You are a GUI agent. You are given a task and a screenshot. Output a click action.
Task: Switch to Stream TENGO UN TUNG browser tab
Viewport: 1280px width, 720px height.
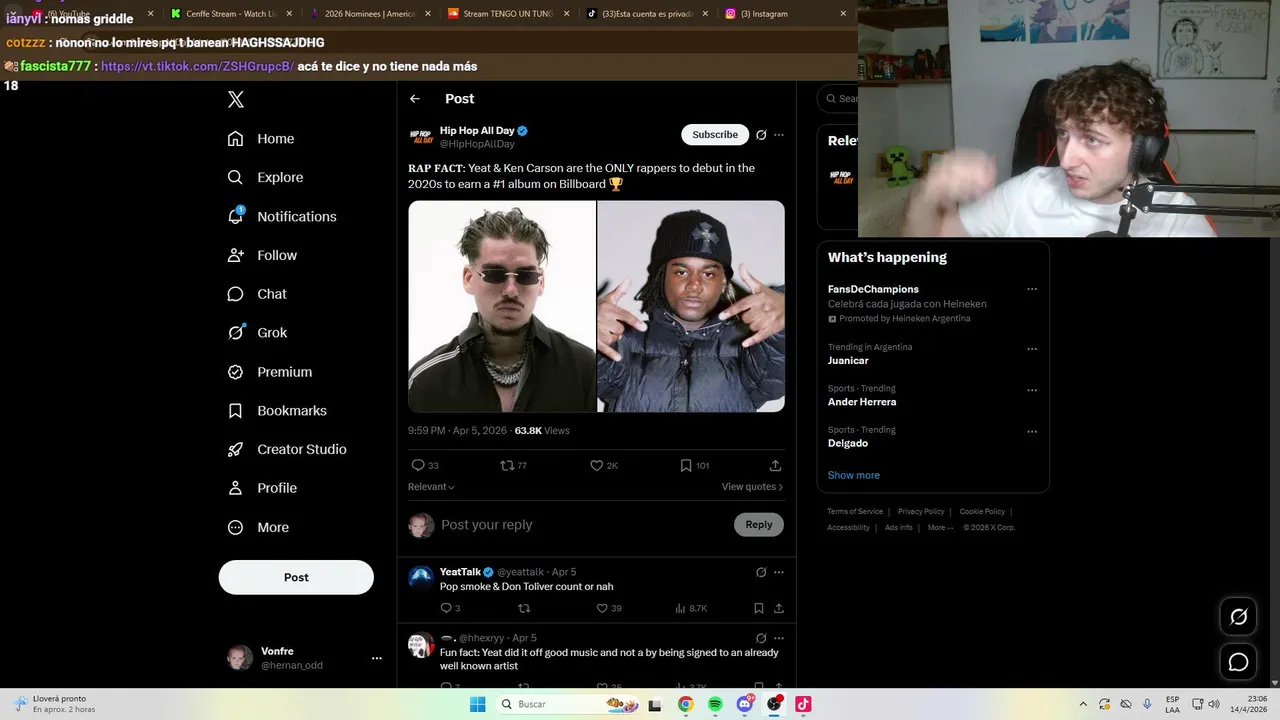508,14
